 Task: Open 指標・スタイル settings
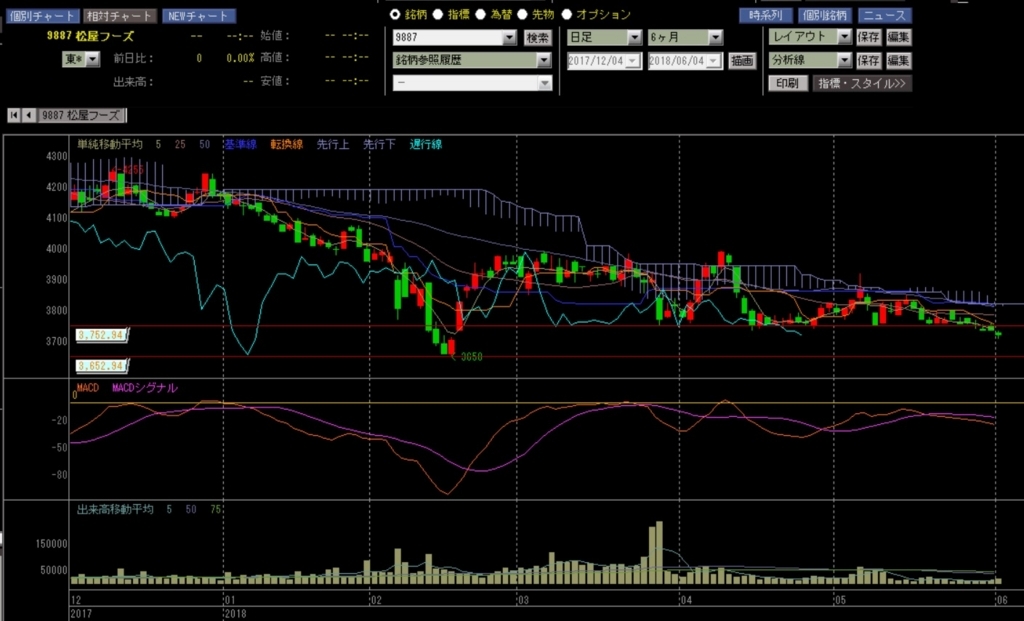[x=861, y=84]
